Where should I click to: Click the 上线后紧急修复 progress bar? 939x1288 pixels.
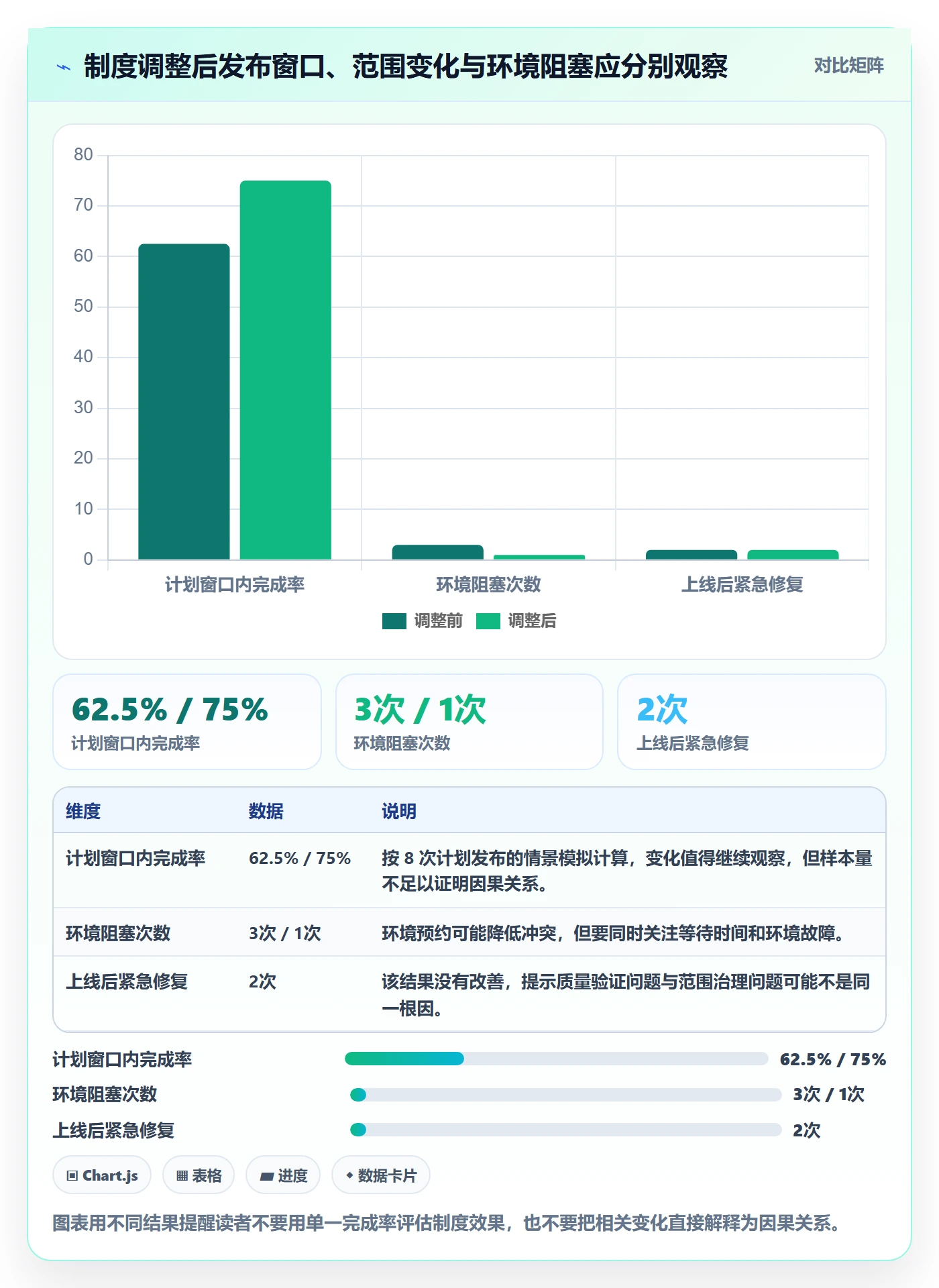(x=566, y=1130)
